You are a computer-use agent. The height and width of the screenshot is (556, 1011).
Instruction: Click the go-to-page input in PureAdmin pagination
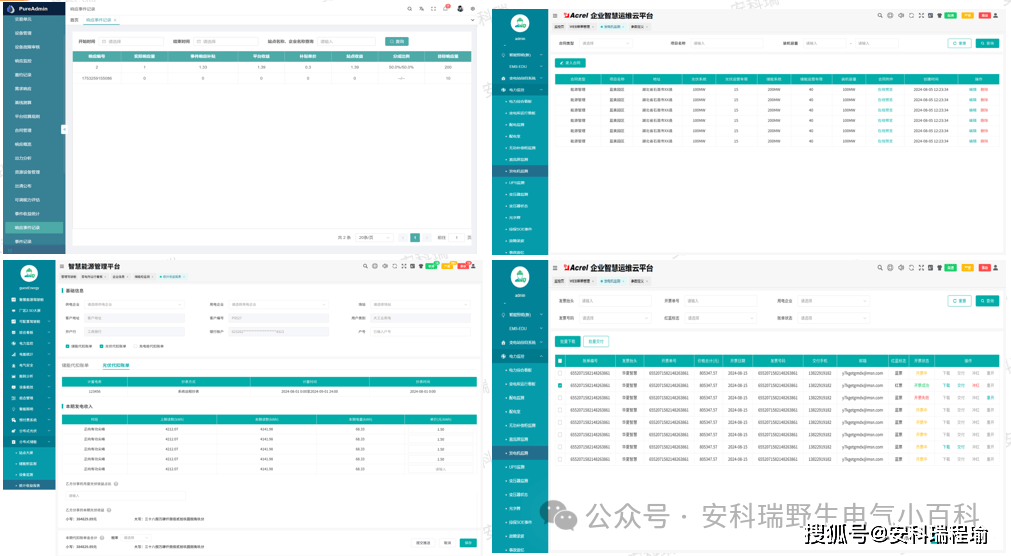point(456,237)
